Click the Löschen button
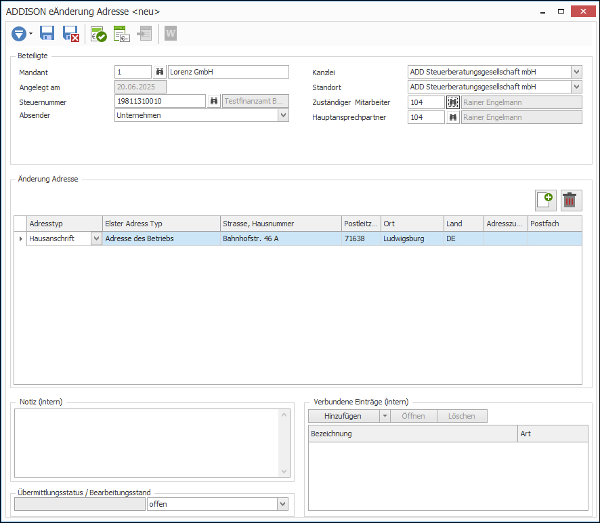600x523 pixels. coord(462,416)
